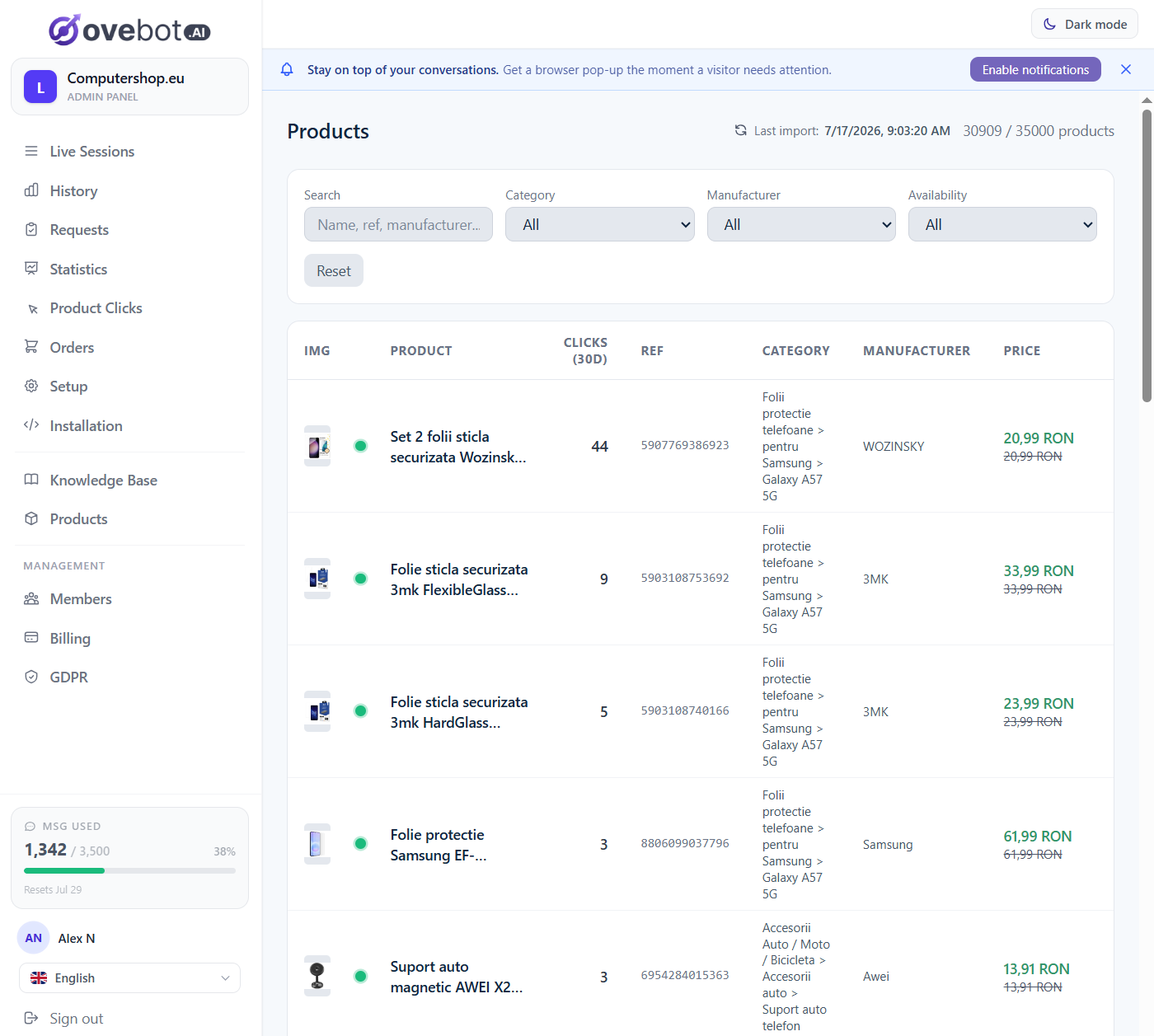The image size is (1154, 1036).
Task: Click the Installation code brackets icon
Action: point(31,425)
